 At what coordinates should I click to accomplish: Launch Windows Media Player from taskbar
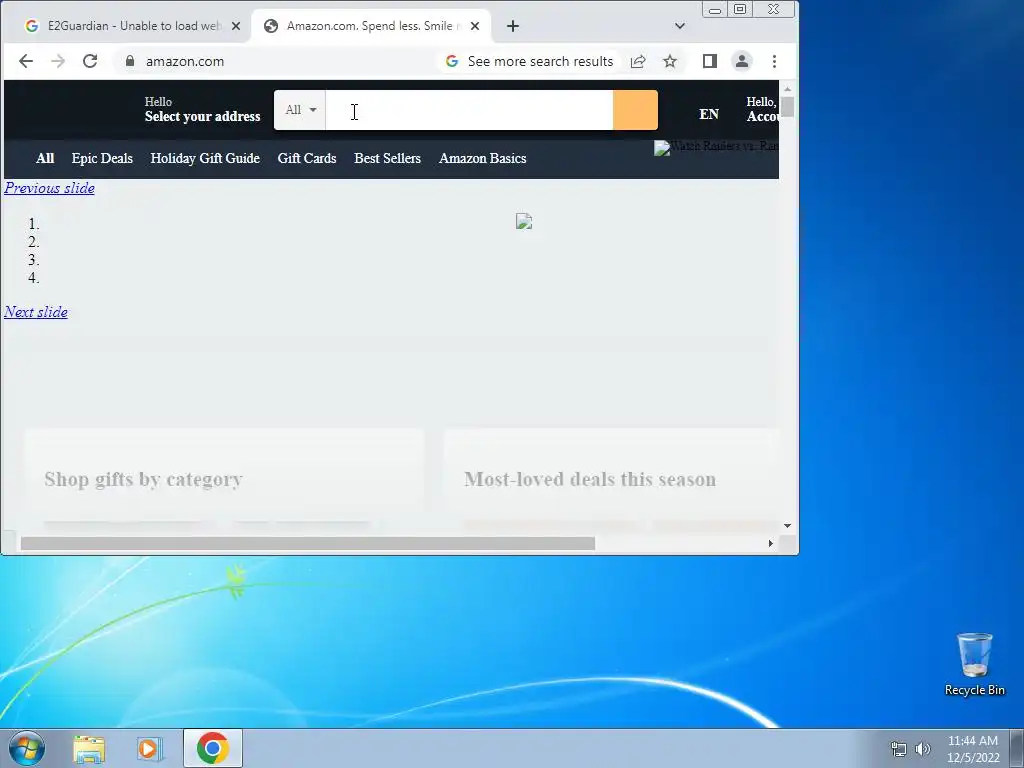[x=150, y=749]
